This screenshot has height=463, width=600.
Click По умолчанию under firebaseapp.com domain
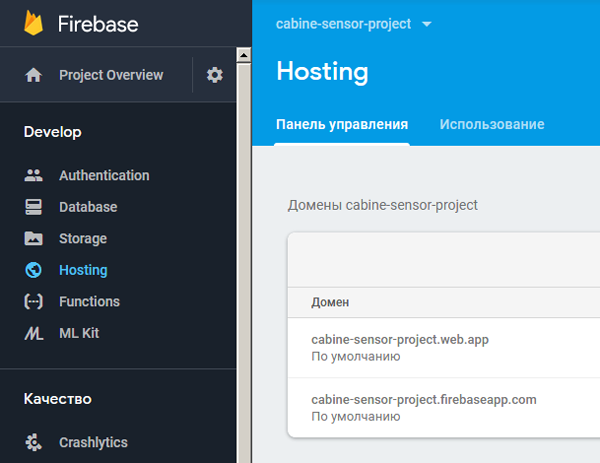pyautogui.click(x=355, y=416)
